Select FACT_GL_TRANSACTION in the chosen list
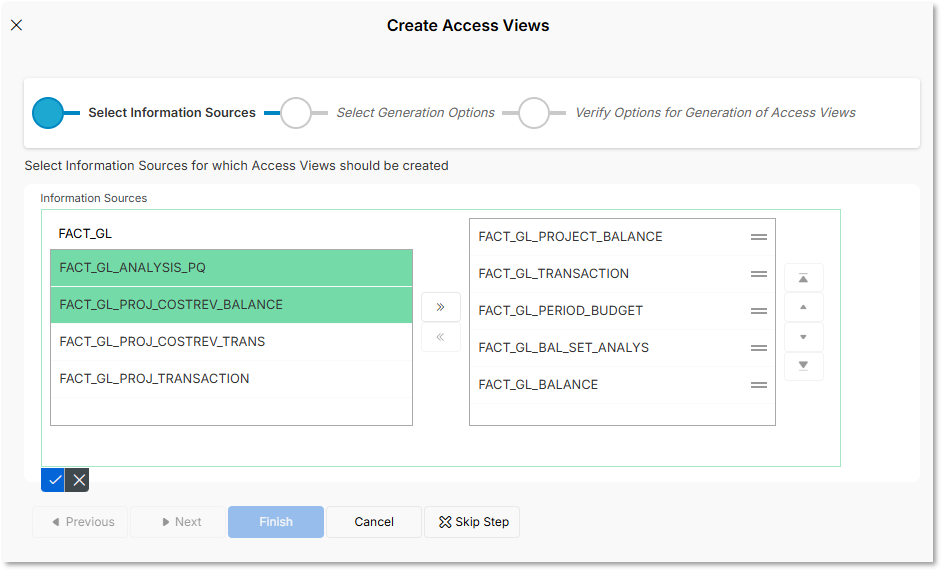This screenshot has height=571, width=942. pyautogui.click(x=622, y=274)
